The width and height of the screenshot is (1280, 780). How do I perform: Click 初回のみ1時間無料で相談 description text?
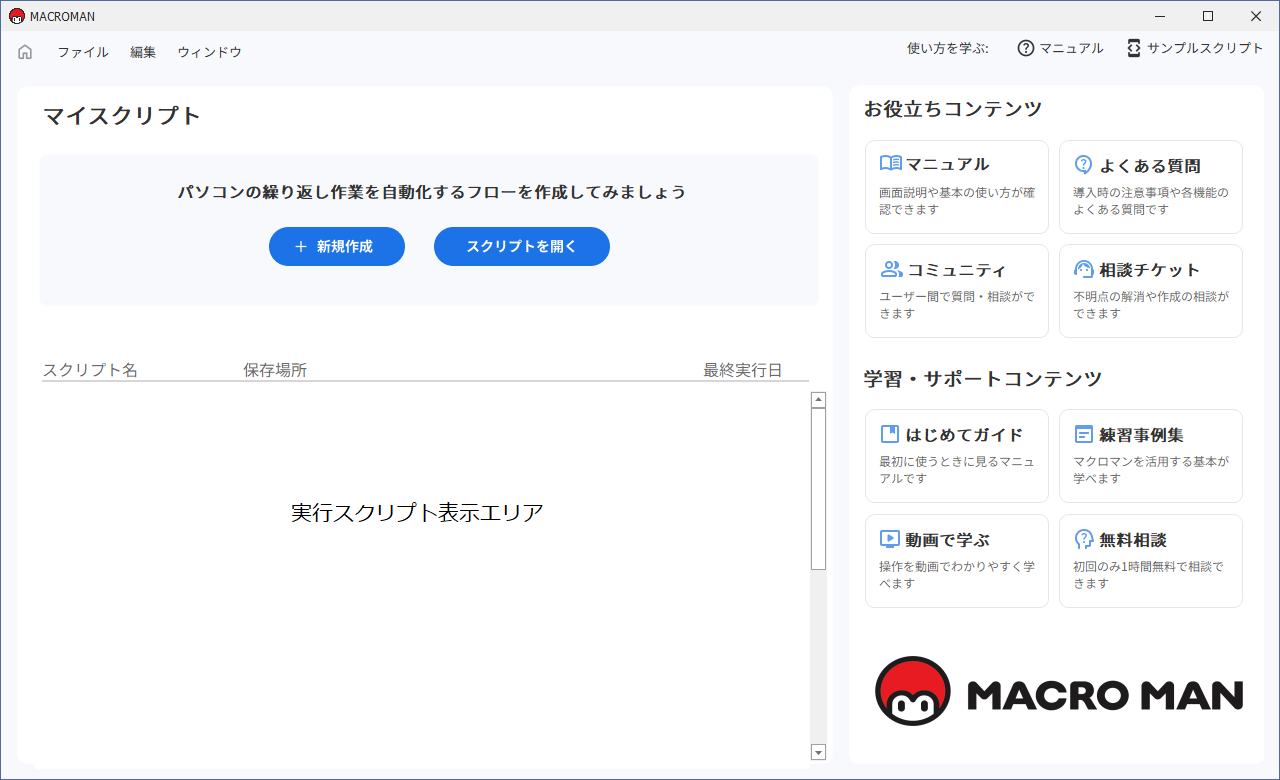click(x=1148, y=574)
